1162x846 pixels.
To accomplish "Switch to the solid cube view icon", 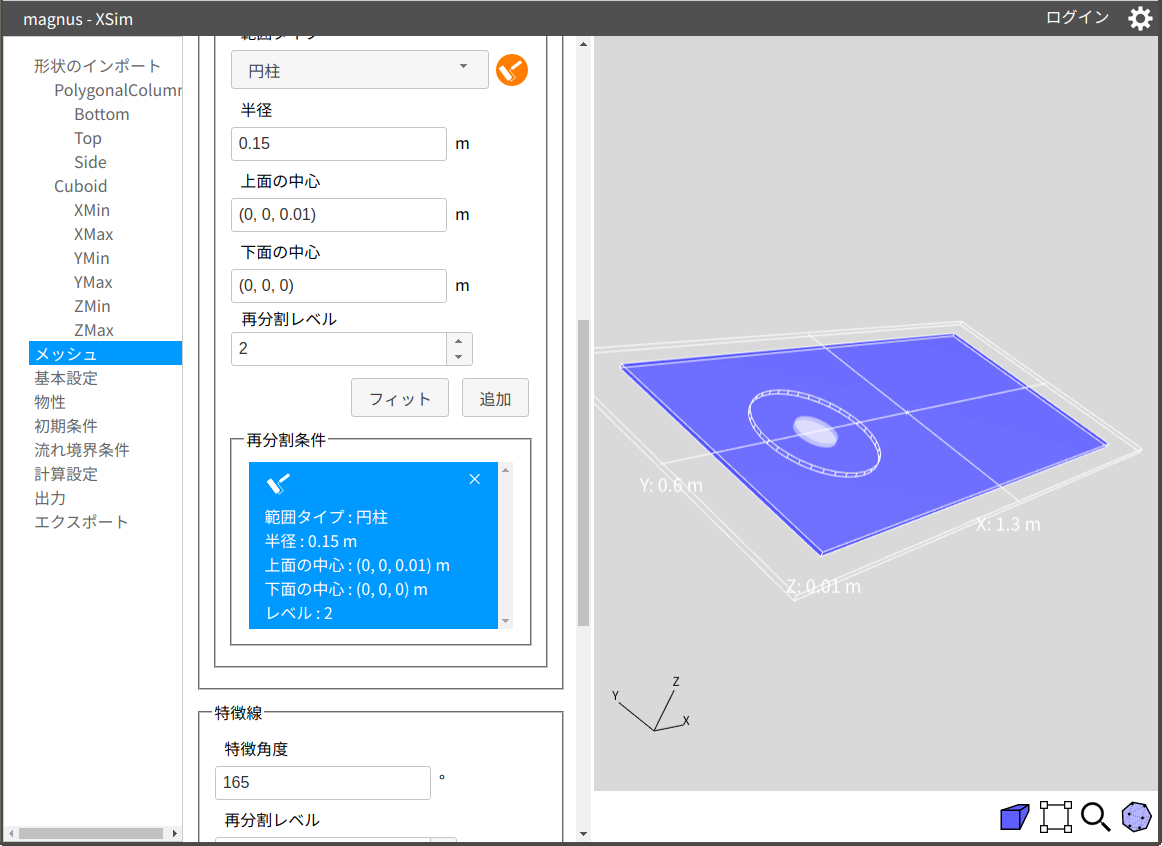I will (x=1015, y=817).
